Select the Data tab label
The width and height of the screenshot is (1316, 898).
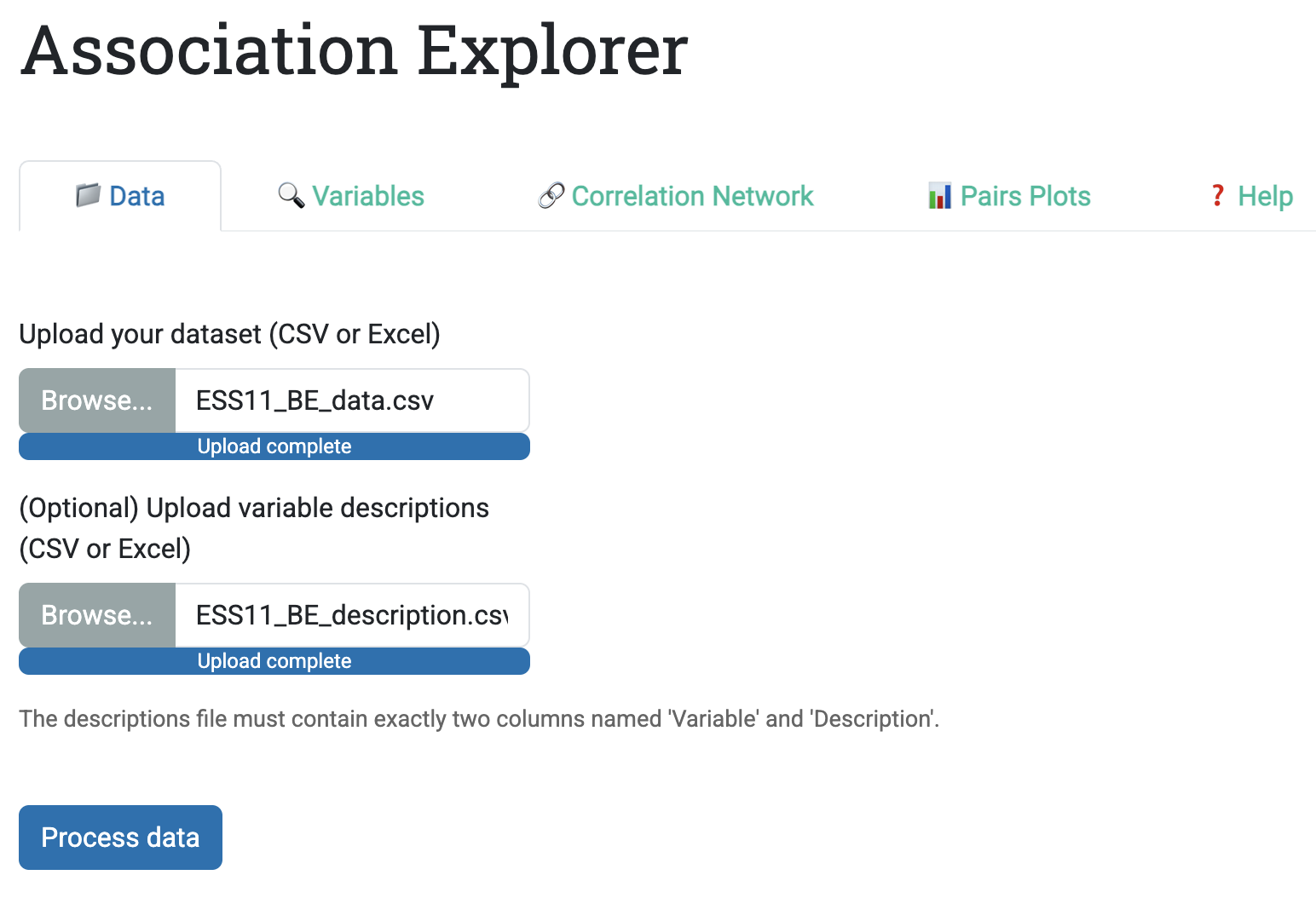[x=136, y=196]
